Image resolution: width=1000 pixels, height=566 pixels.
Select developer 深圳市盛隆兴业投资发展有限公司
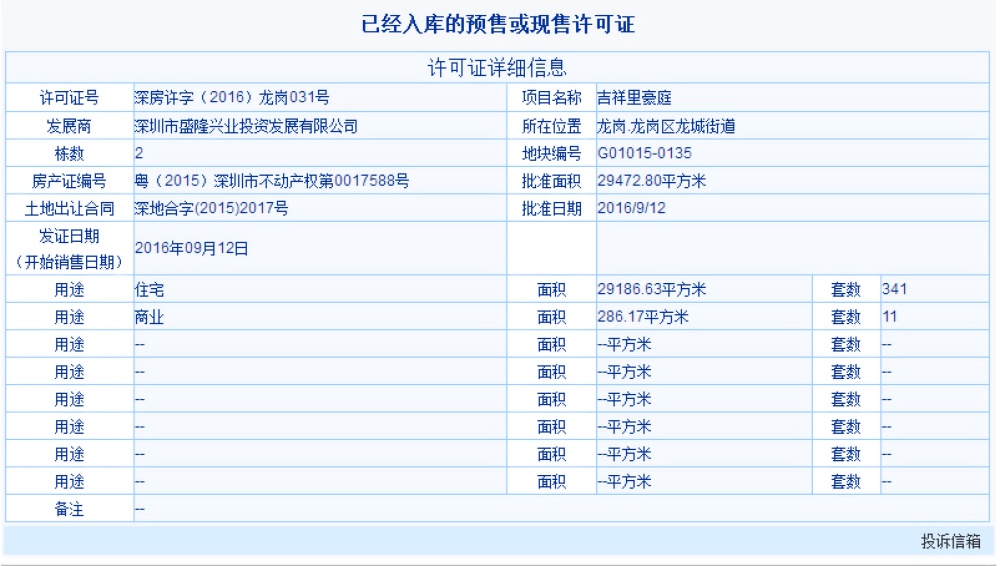[x=246, y=126]
